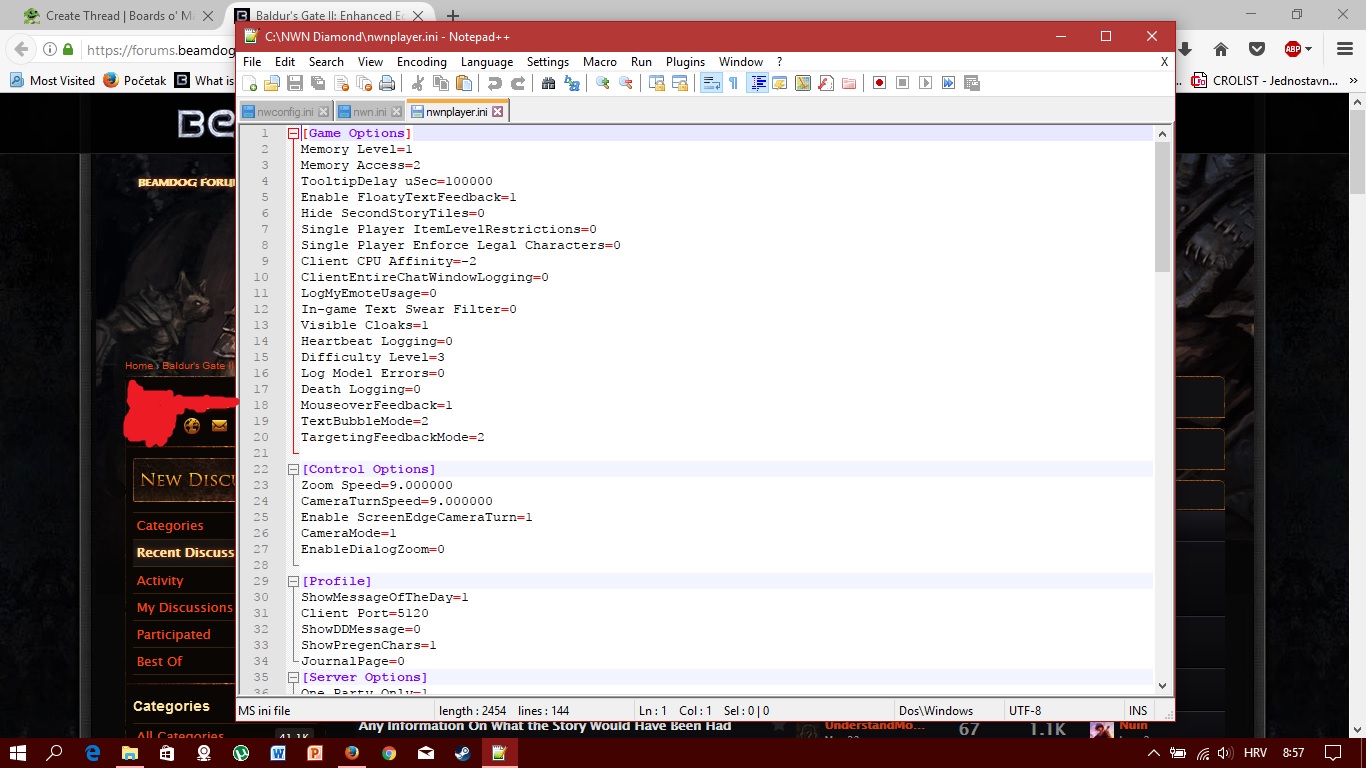Open the Plugins menu
The height and width of the screenshot is (768, 1366).
(685, 61)
